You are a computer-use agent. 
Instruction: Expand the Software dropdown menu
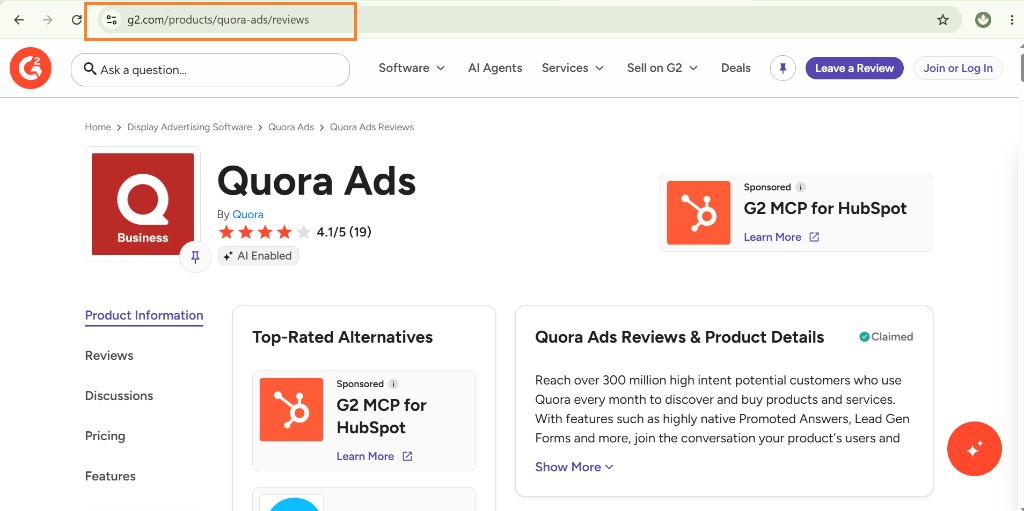pos(411,68)
